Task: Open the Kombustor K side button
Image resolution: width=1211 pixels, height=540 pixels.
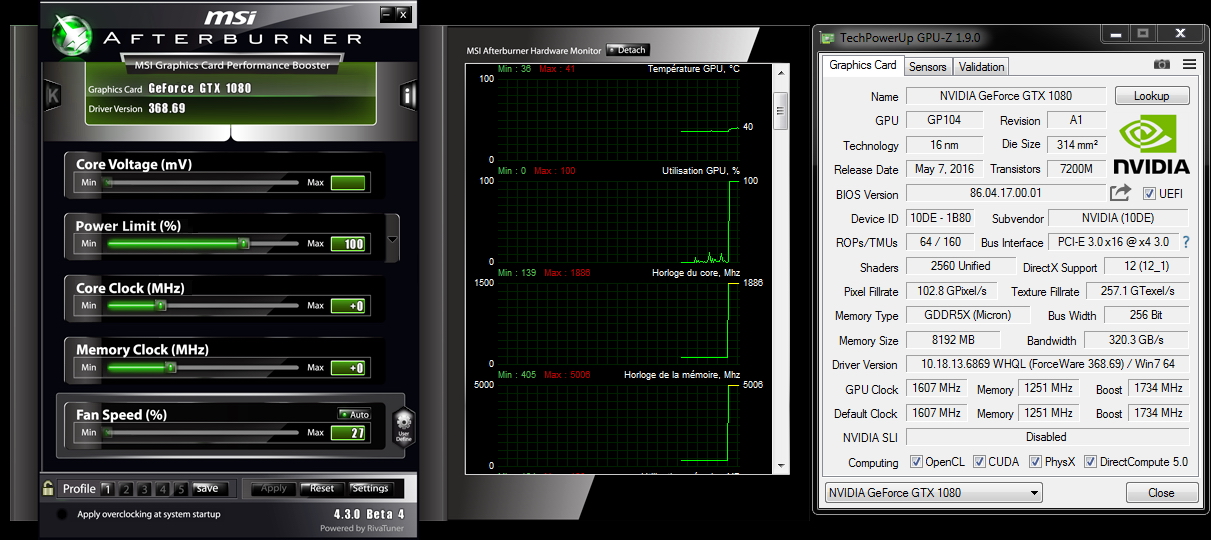Action: point(53,96)
